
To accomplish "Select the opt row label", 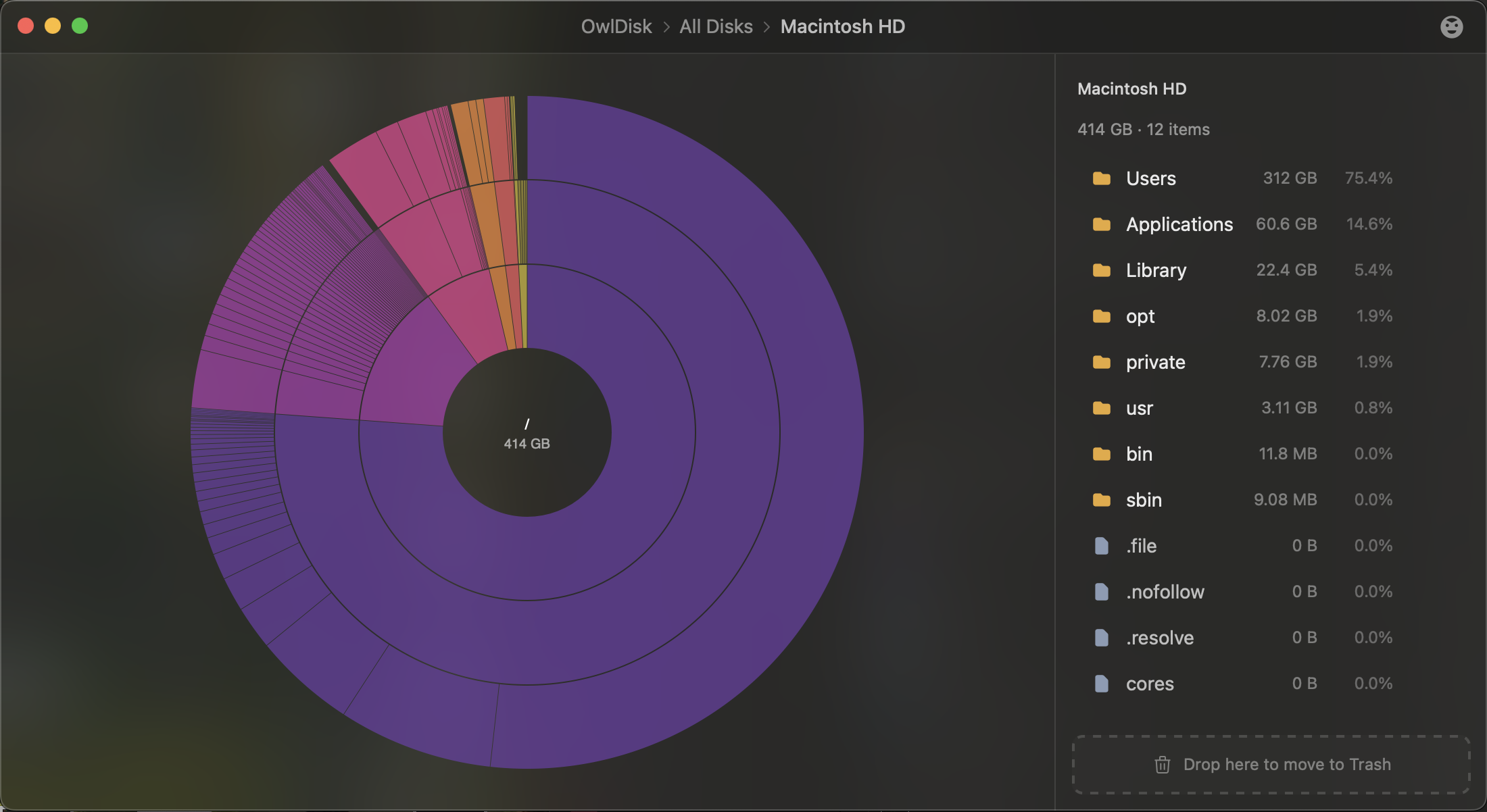I will (x=1140, y=316).
